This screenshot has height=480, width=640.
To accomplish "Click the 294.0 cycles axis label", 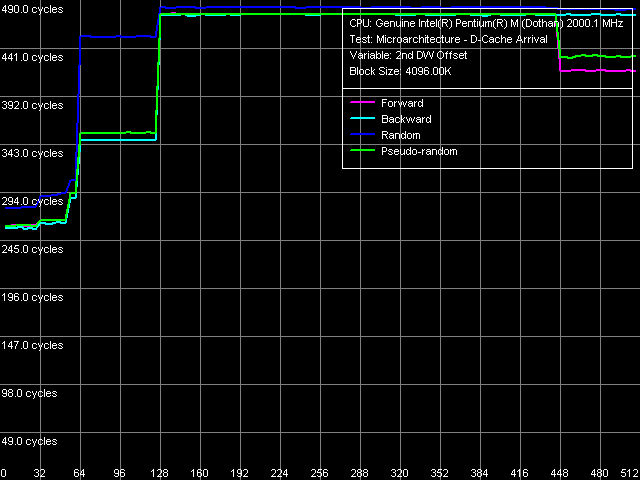I will pos(32,202).
